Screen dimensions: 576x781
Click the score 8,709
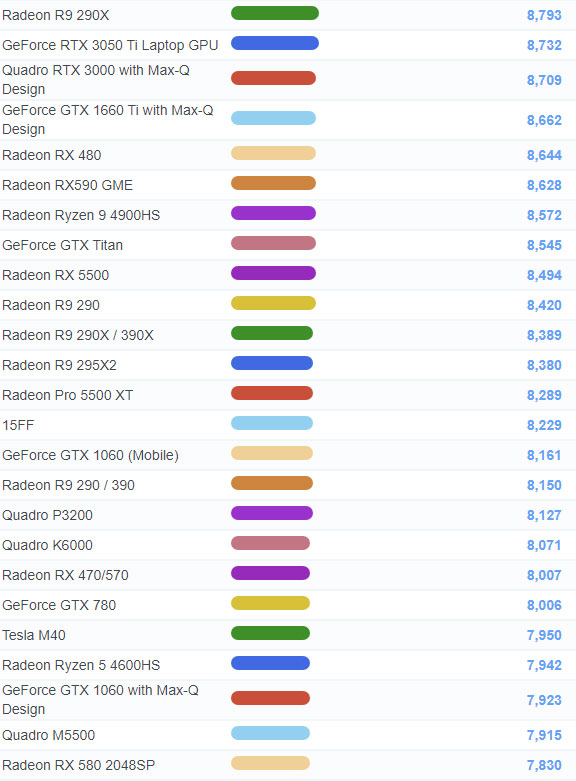click(544, 80)
